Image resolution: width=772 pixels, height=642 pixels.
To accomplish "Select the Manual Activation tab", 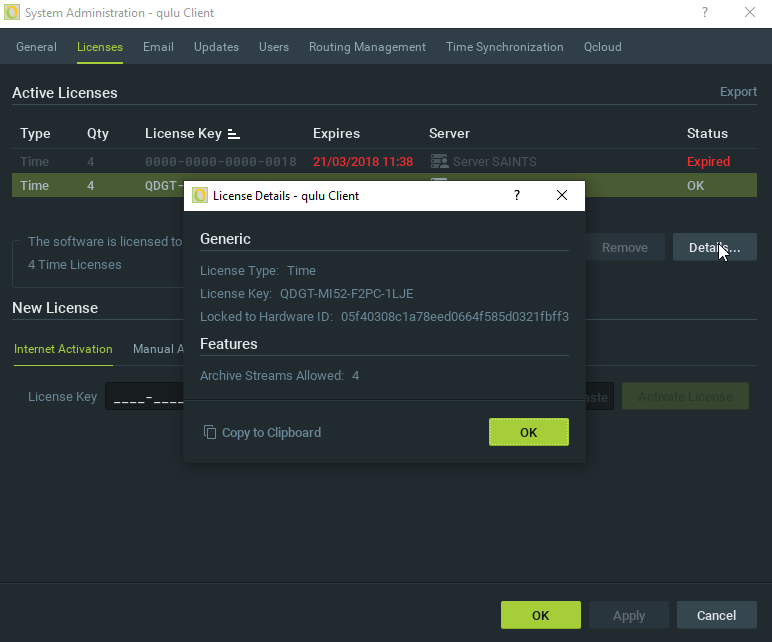I will point(158,349).
